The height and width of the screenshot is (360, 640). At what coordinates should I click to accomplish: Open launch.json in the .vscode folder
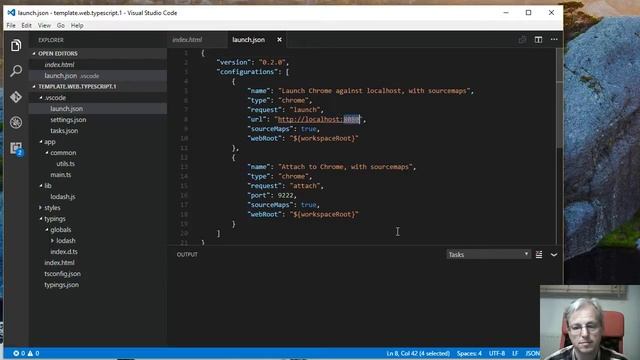coord(67,109)
